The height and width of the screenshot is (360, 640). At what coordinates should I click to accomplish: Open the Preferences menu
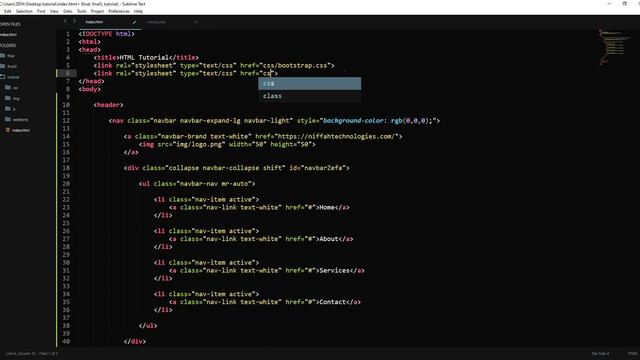(119, 11)
